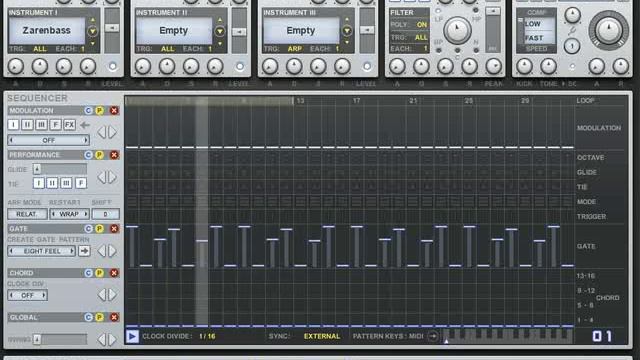
Task: Click Instrument I release knob
Action: 88,66
